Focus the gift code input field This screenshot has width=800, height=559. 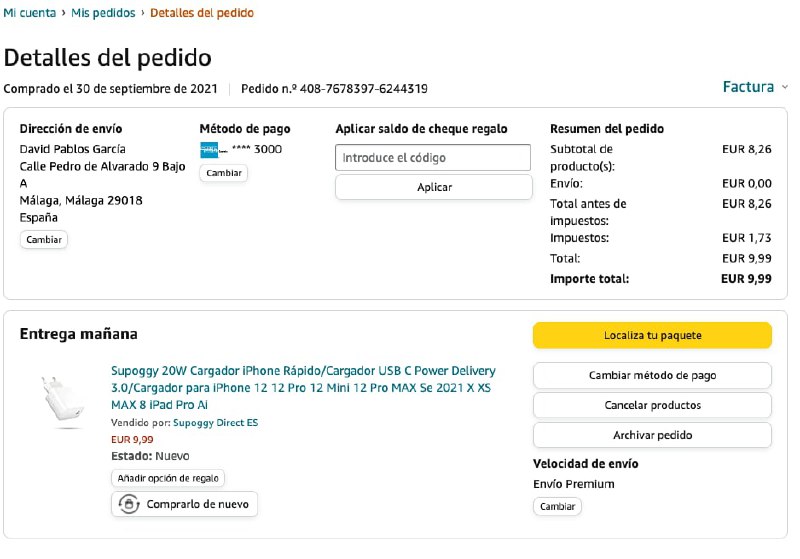(432, 158)
